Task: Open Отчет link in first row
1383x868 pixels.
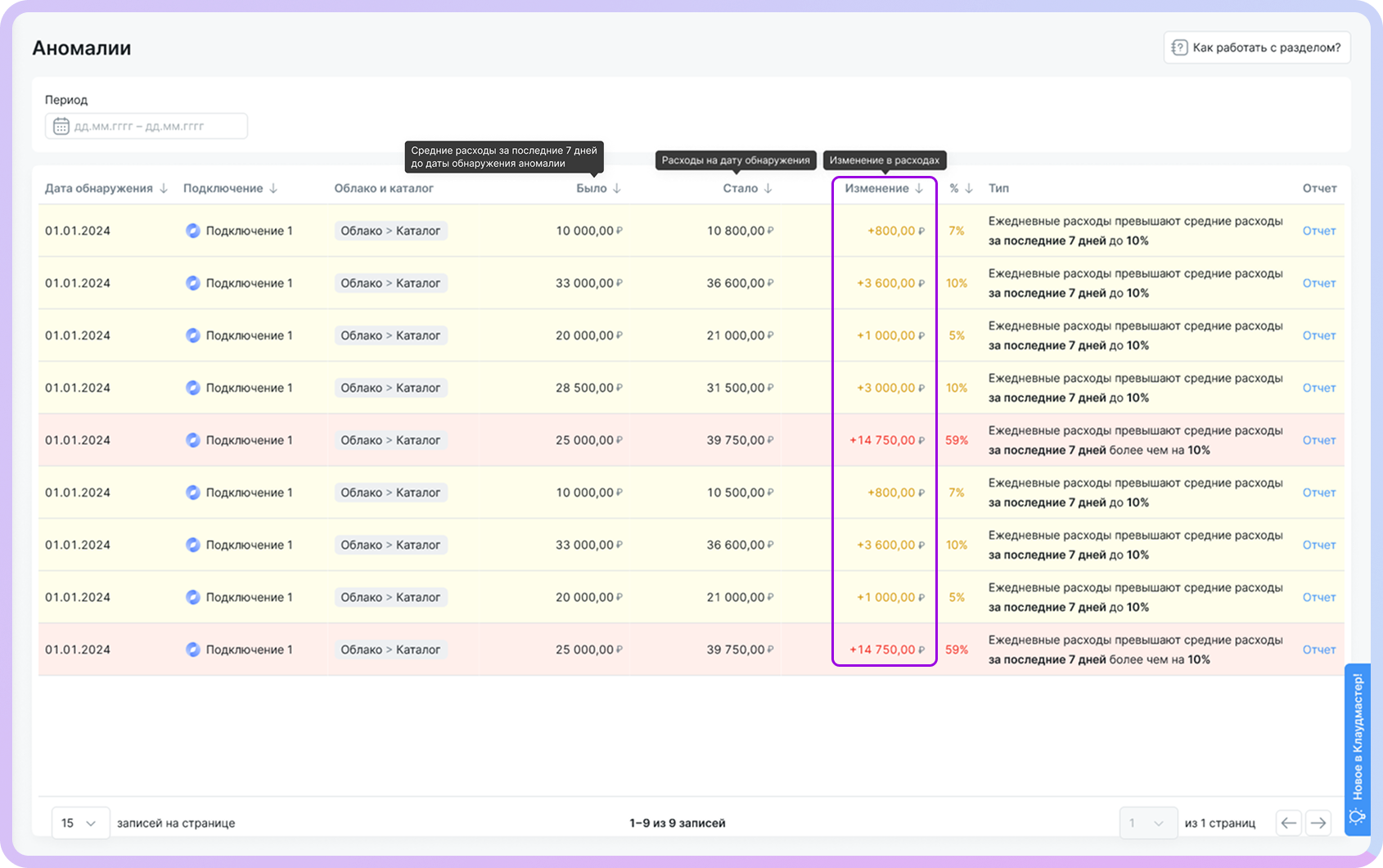Action: pos(1318,231)
